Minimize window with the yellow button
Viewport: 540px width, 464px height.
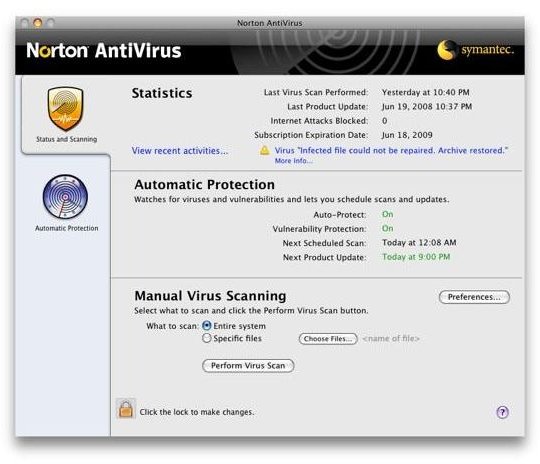click(38, 23)
